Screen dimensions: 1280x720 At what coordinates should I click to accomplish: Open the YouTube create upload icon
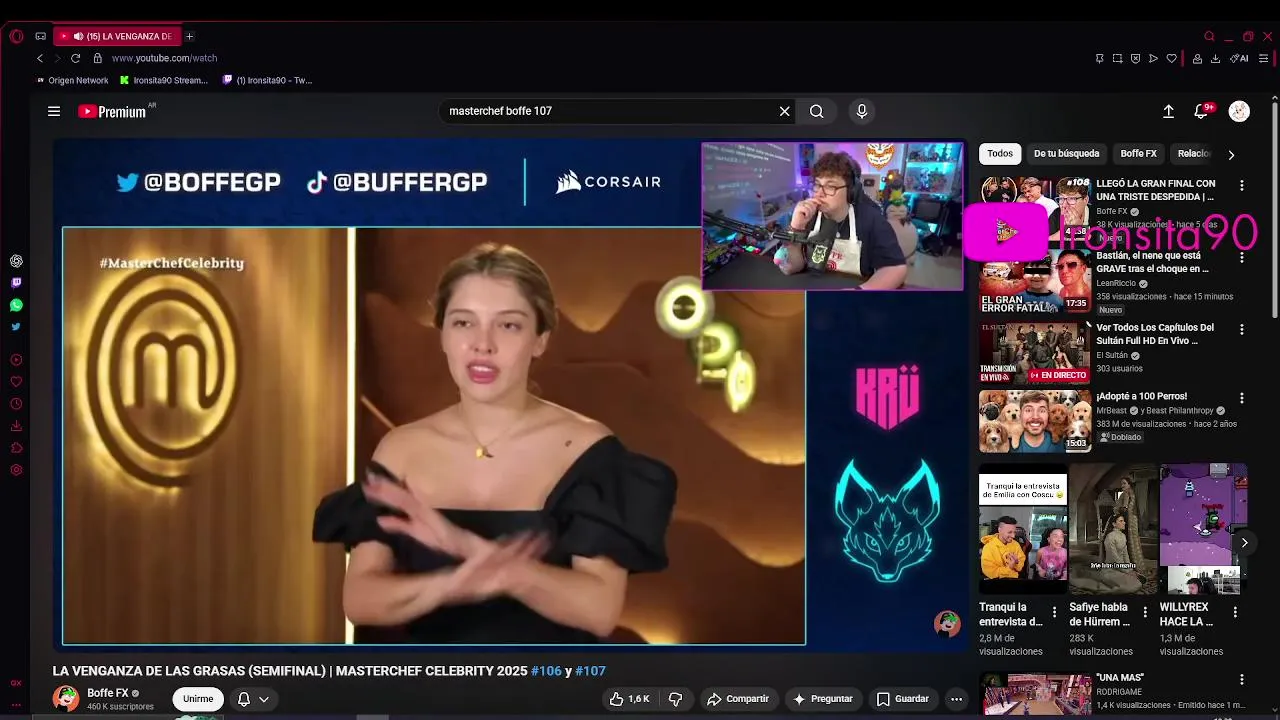tap(1168, 111)
